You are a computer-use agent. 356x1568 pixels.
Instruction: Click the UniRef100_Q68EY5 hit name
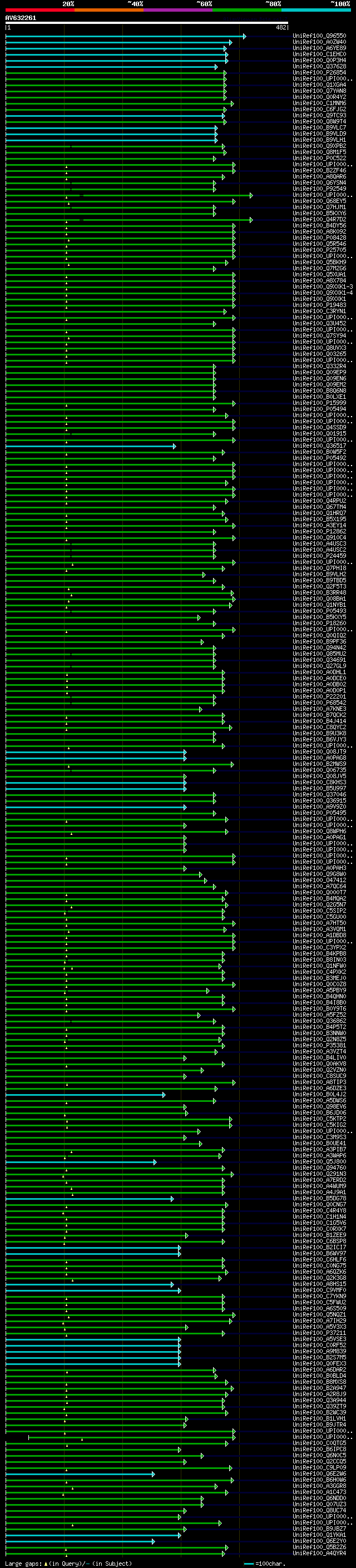[x=319, y=201]
